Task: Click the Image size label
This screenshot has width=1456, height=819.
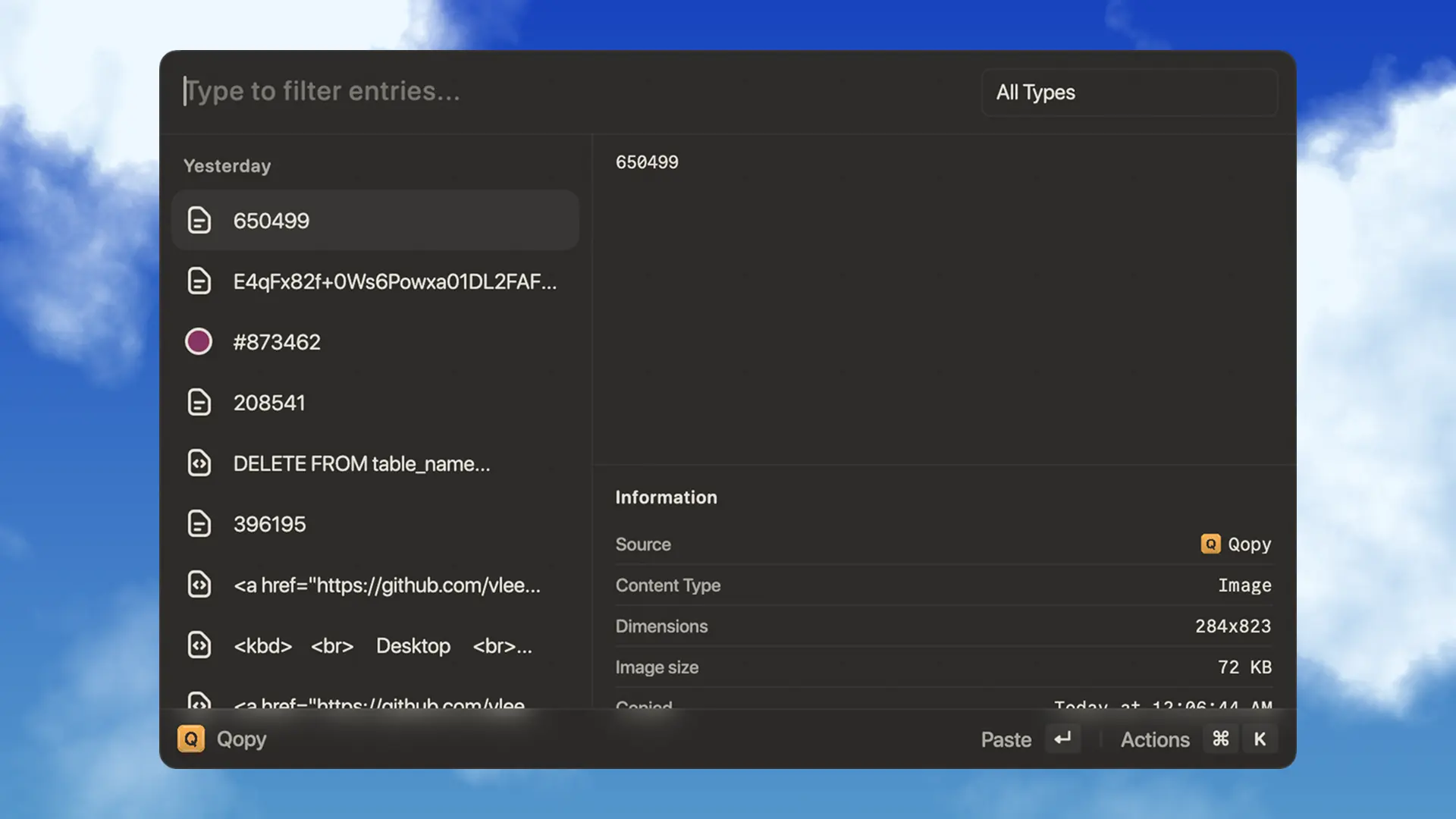Action: click(657, 667)
